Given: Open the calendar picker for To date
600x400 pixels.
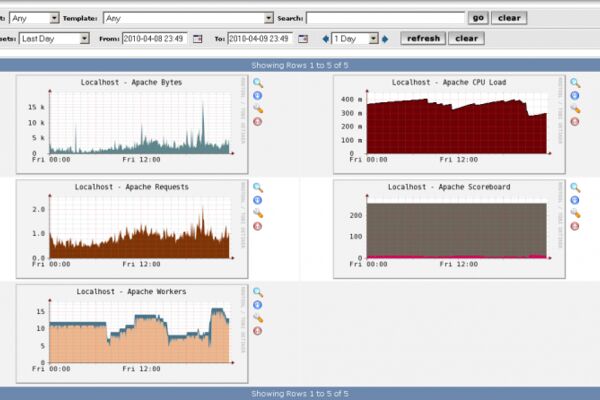Looking at the screenshot, I should (x=303, y=39).
